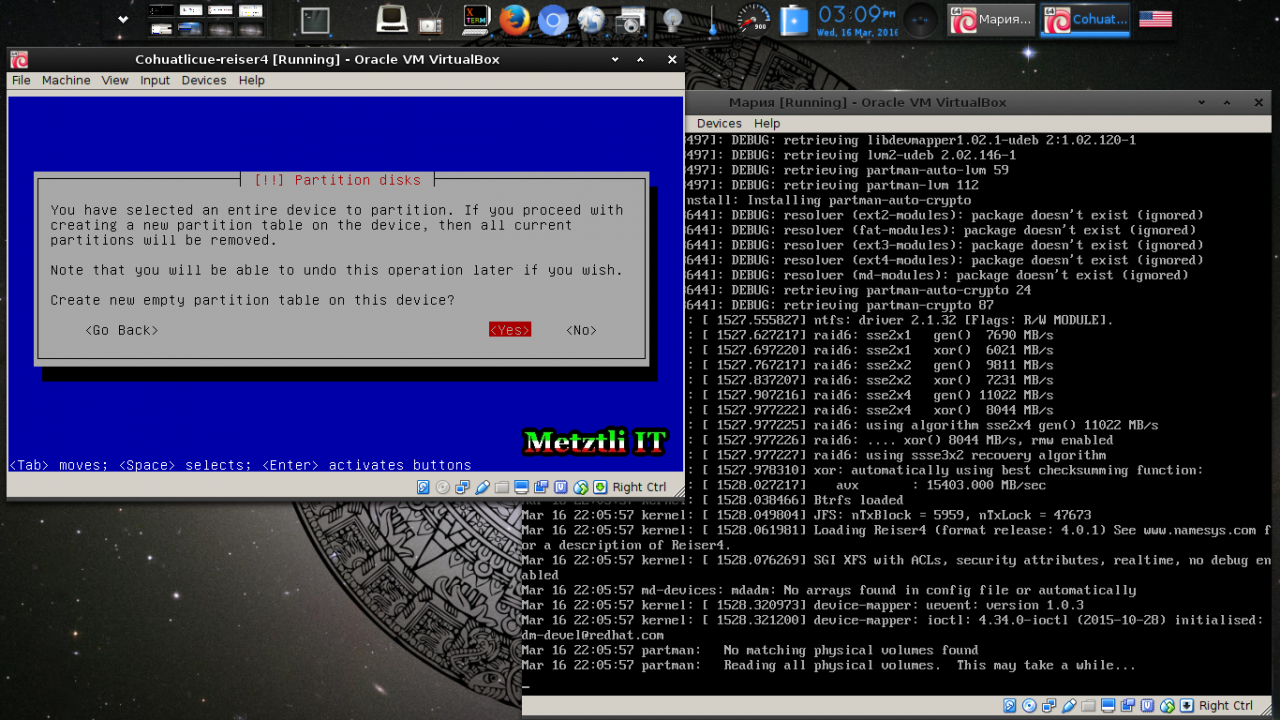The height and width of the screenshot is (720, 1280).
Task: Shade Мария window using down-arrow title button
Action: pos(1200,102)
